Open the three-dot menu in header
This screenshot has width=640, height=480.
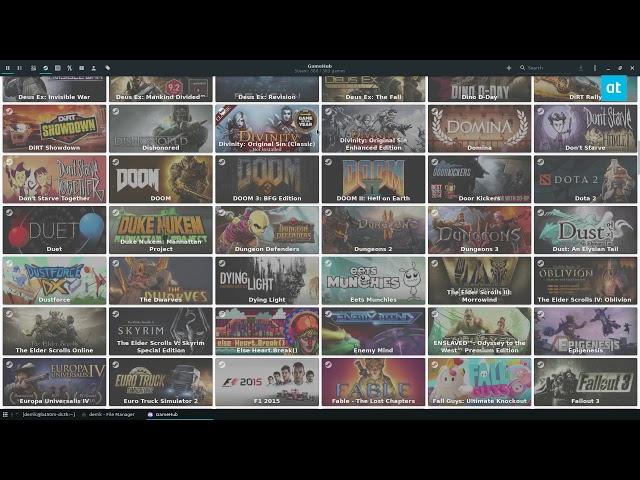(x=595, y=68)
